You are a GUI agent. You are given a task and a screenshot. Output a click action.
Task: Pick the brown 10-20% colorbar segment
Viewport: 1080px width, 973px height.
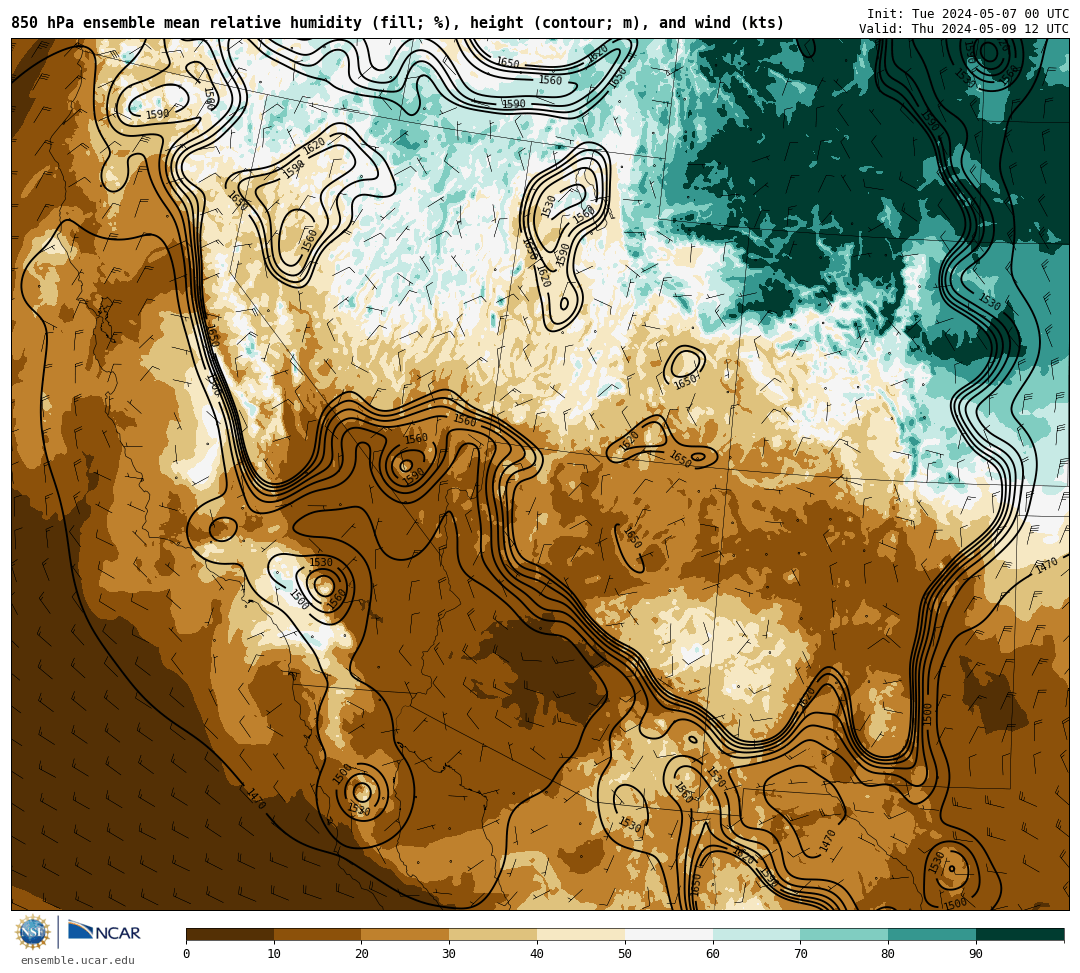(x=318, y=934)
